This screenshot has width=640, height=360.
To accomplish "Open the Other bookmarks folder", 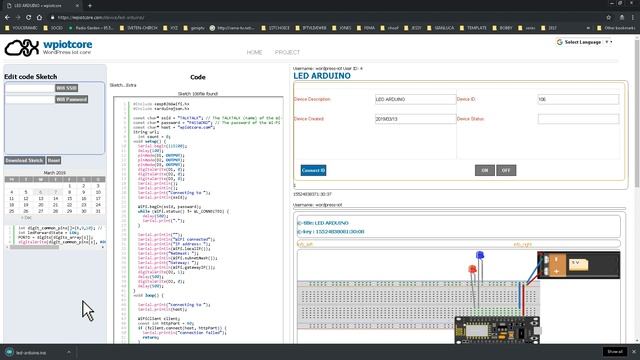I will [x=616, y=28].
